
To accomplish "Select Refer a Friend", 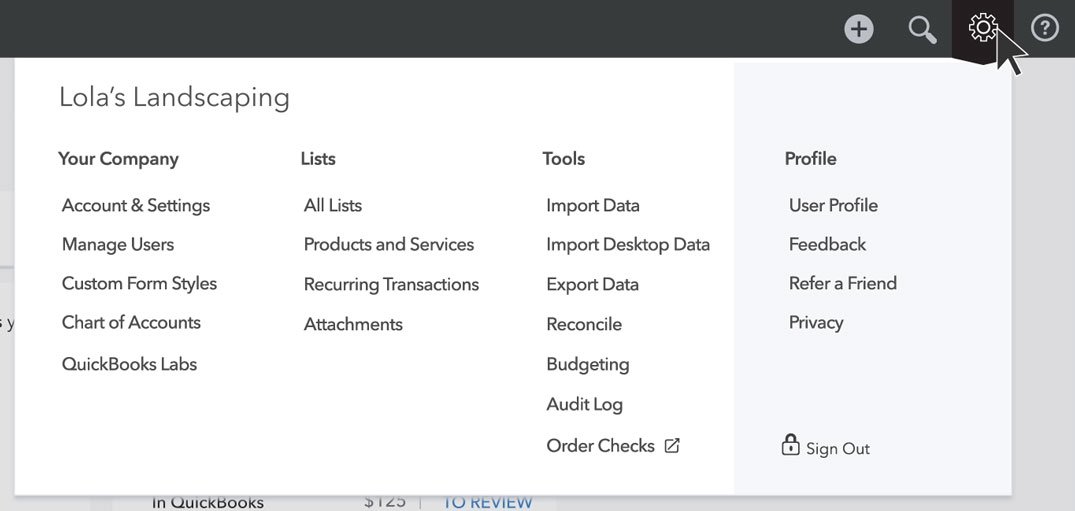I will point(843,284).
